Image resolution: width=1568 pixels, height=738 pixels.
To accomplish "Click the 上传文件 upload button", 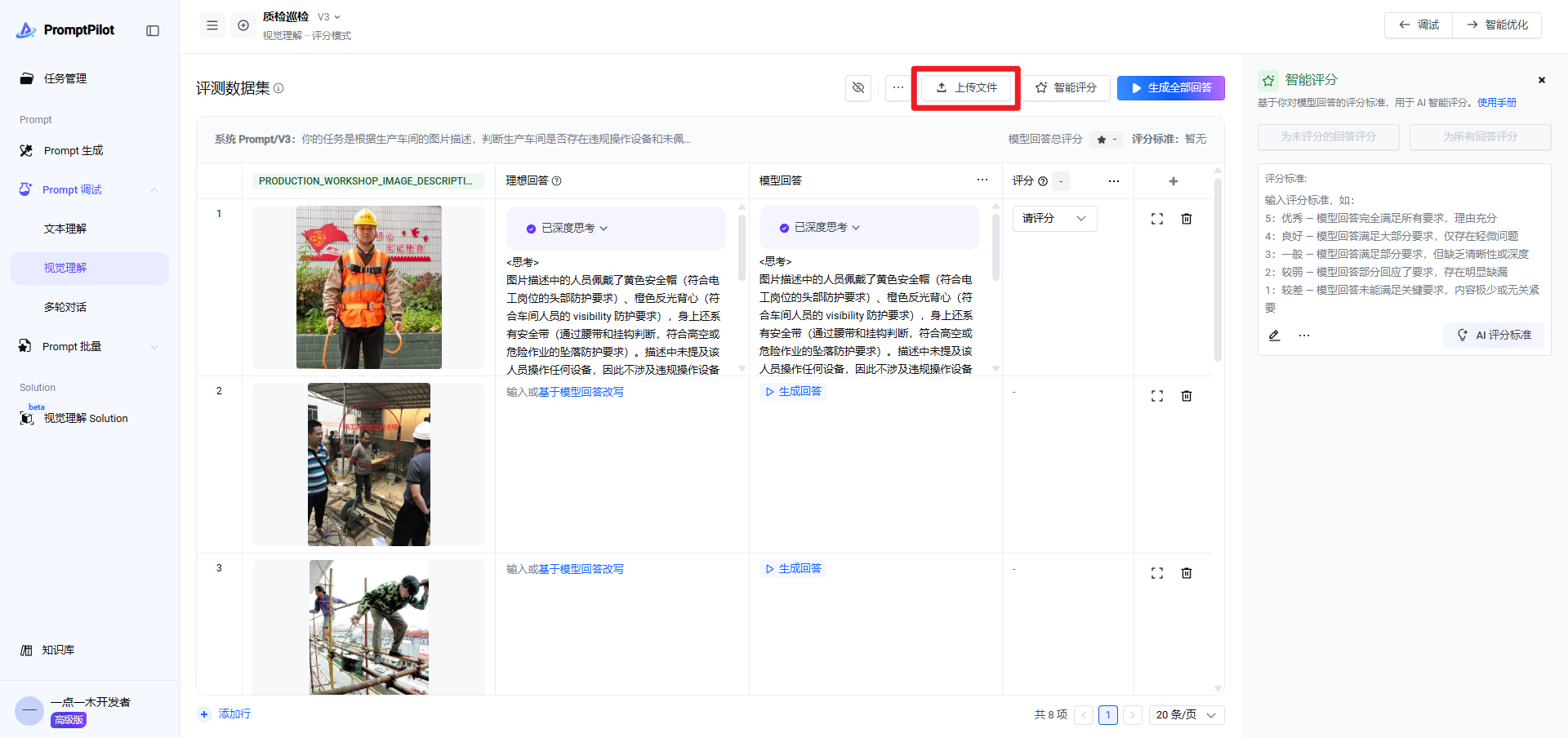I will tap(966, 87).
